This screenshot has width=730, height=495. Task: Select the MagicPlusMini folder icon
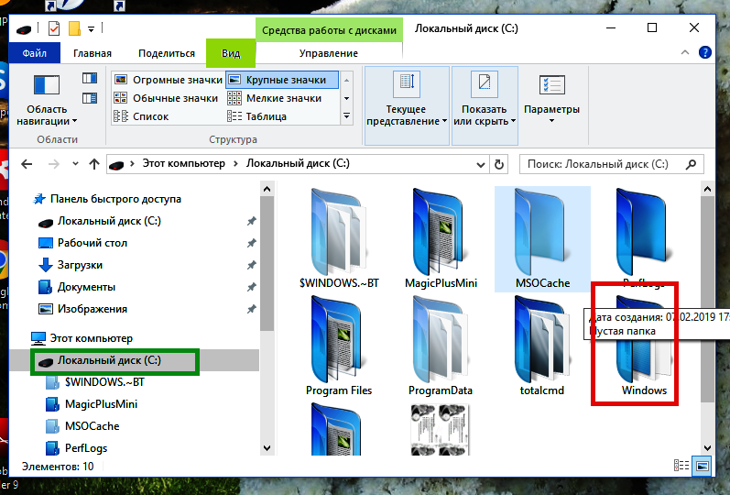441,239
